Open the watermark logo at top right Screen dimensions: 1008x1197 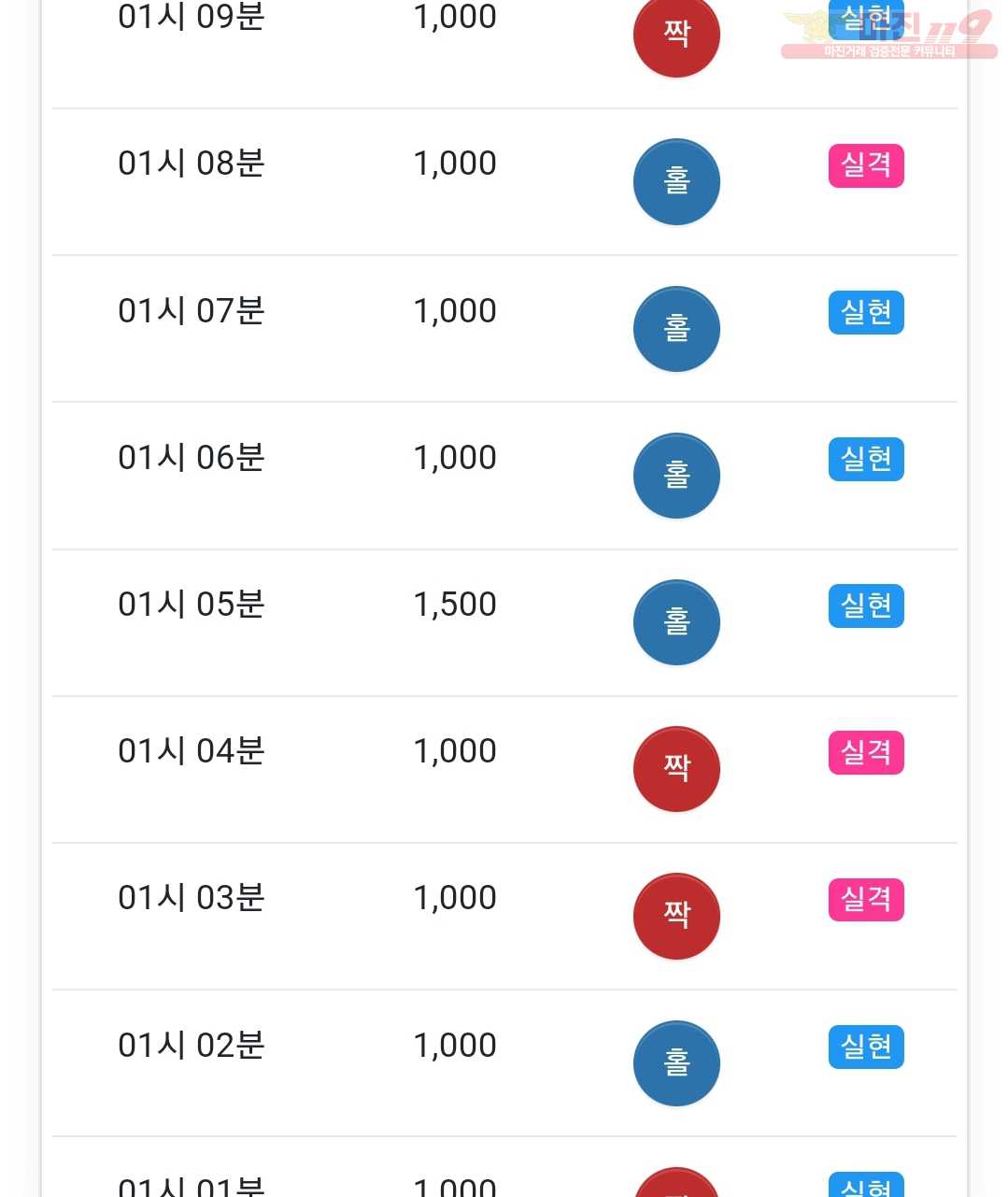pos(888,34)
